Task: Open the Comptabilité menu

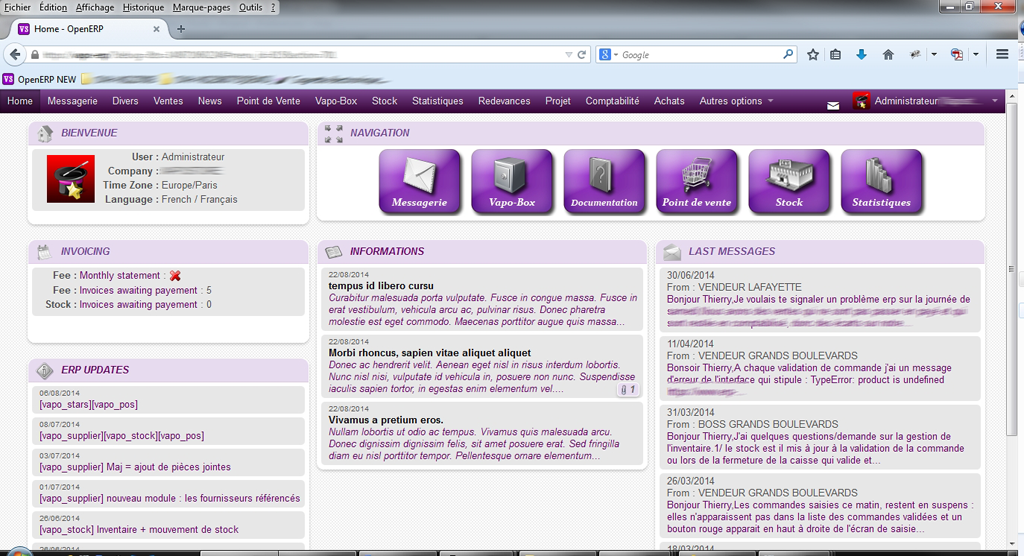Action: [x=612, y=101]
